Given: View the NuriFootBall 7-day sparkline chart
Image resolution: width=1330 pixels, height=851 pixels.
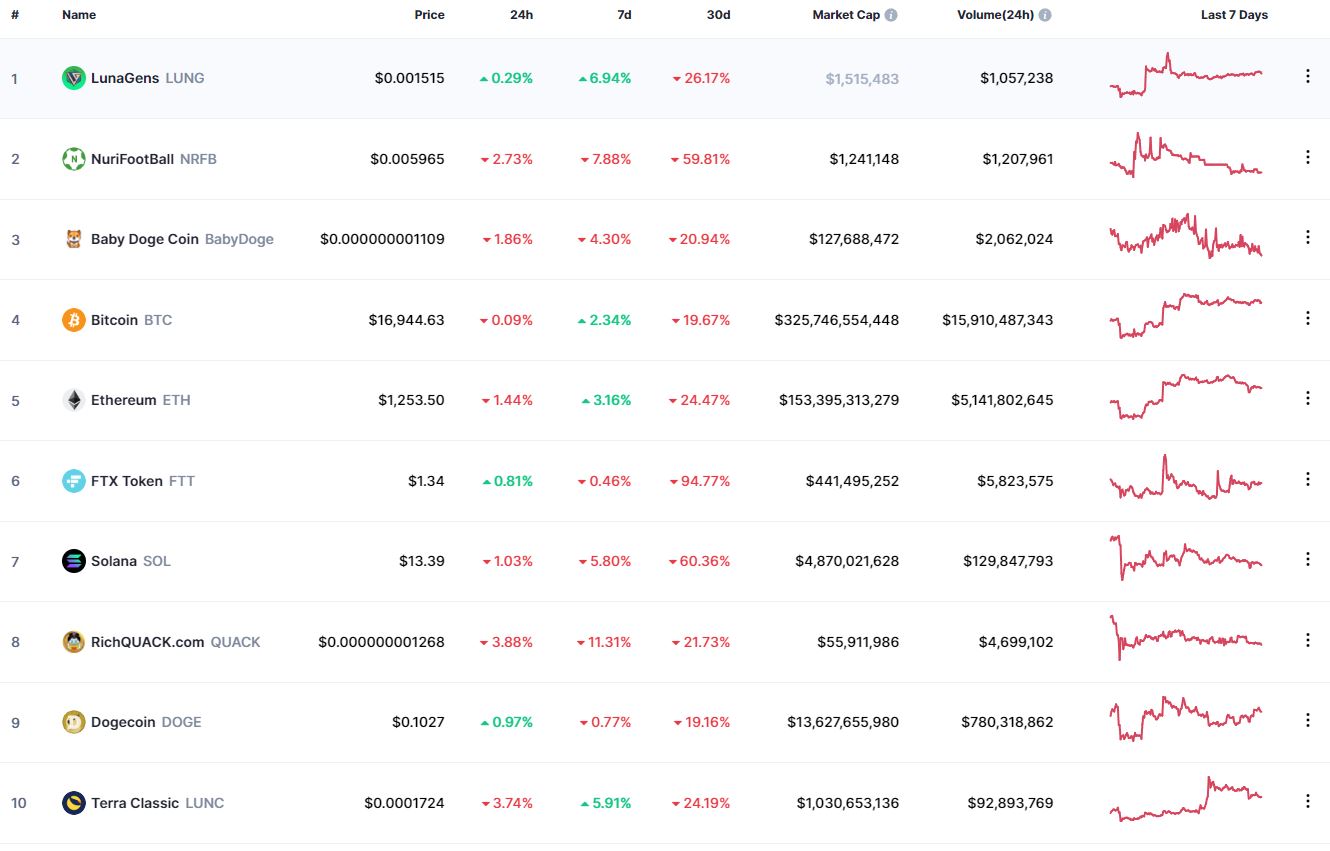Looking at the screenshot, I should point(1186,155).
